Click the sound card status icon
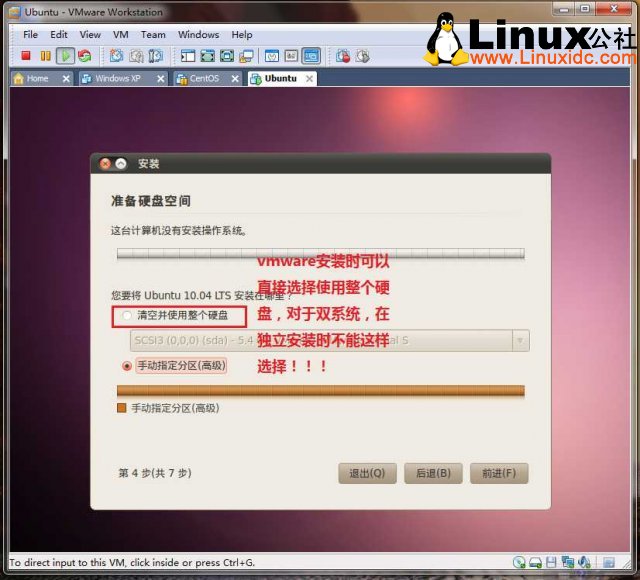Viewport: 640px width, 580px height. (x=584, y=562)
